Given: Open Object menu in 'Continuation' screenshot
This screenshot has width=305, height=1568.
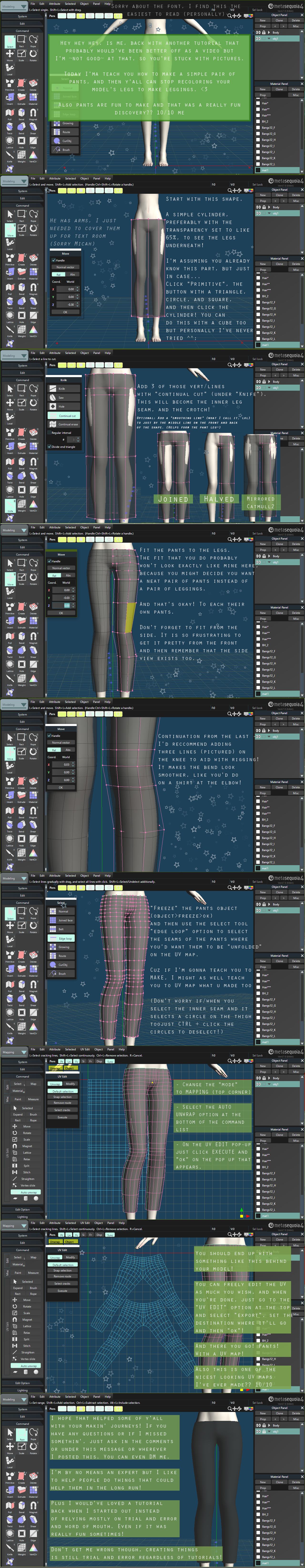Looking at the screenshot, I should point(84,702).
